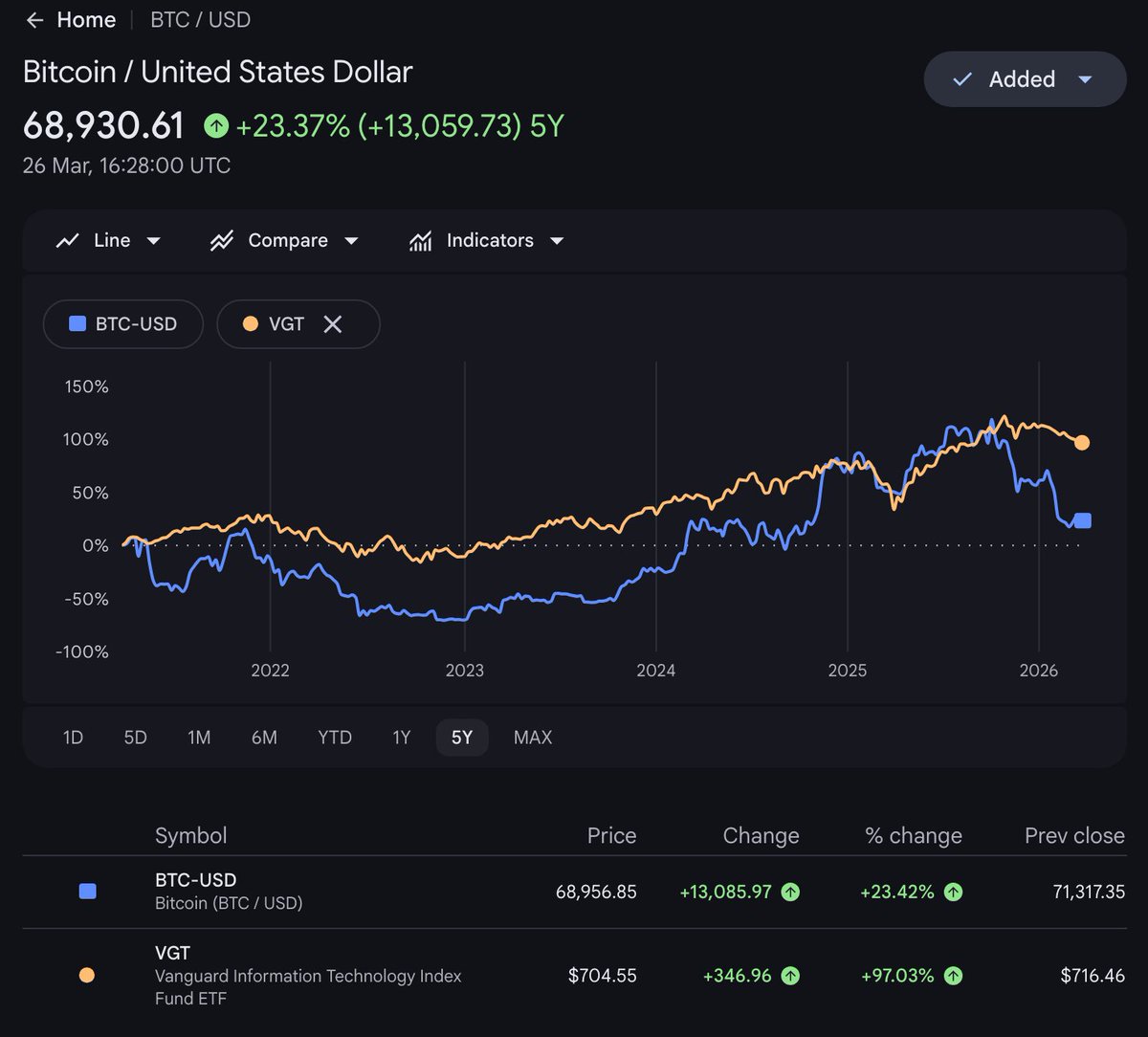Select the 5Y time range
Viewport: 1148px width, 1037px height.
[x=462, y=738]
